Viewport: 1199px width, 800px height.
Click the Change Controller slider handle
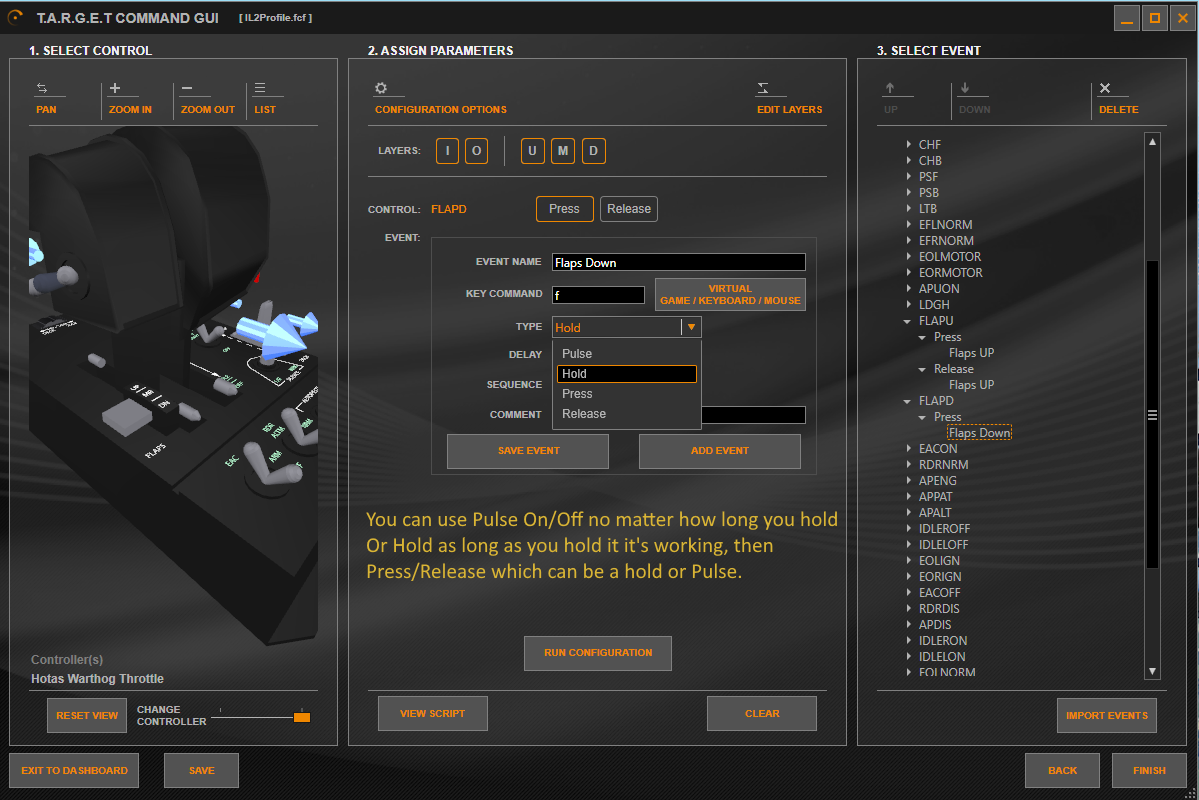[302, 717]
